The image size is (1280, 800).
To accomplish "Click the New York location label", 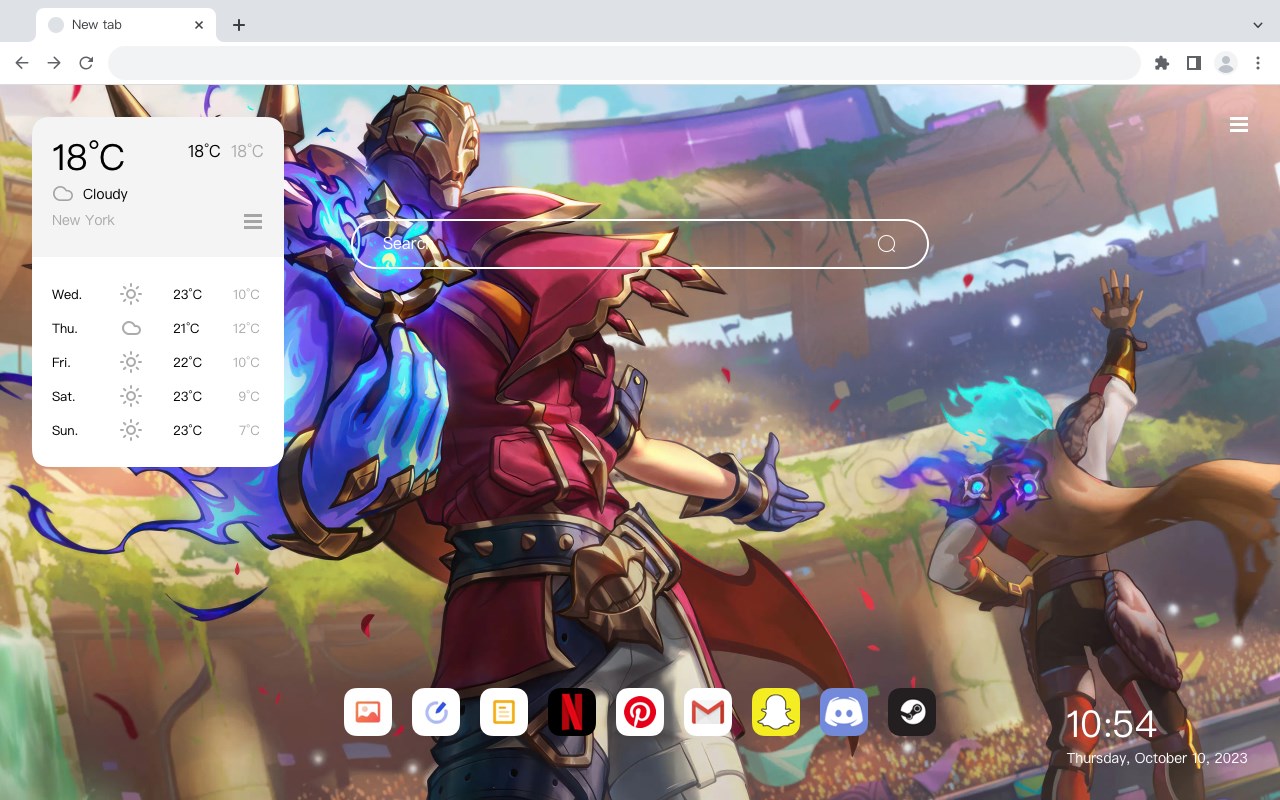I will [x=83, y=220].
